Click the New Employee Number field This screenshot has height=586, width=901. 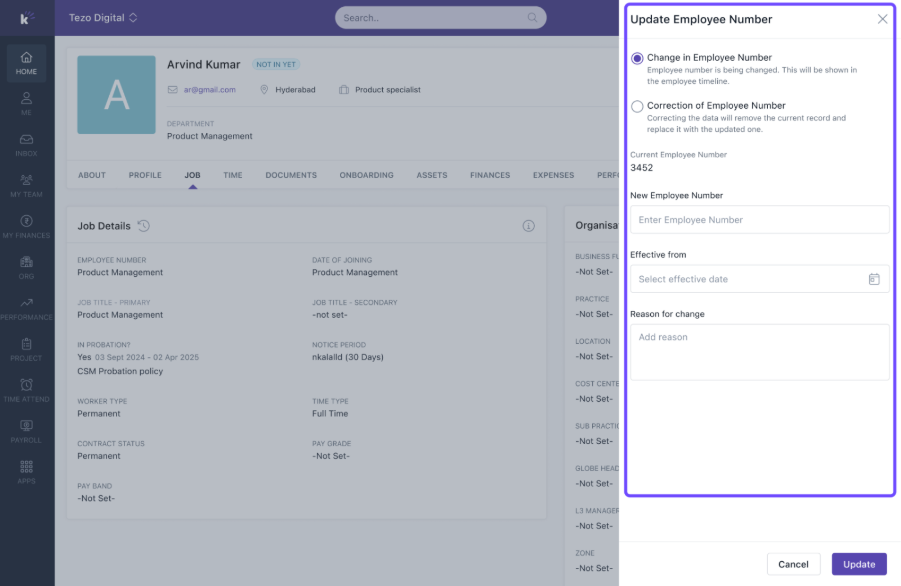[760, 219]
